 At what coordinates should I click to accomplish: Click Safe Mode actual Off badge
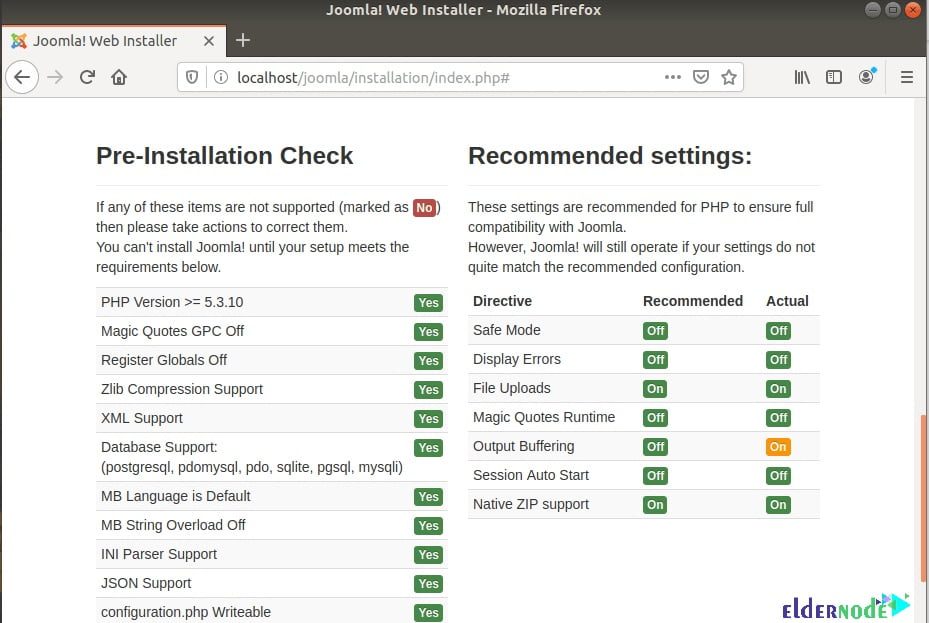778,331
